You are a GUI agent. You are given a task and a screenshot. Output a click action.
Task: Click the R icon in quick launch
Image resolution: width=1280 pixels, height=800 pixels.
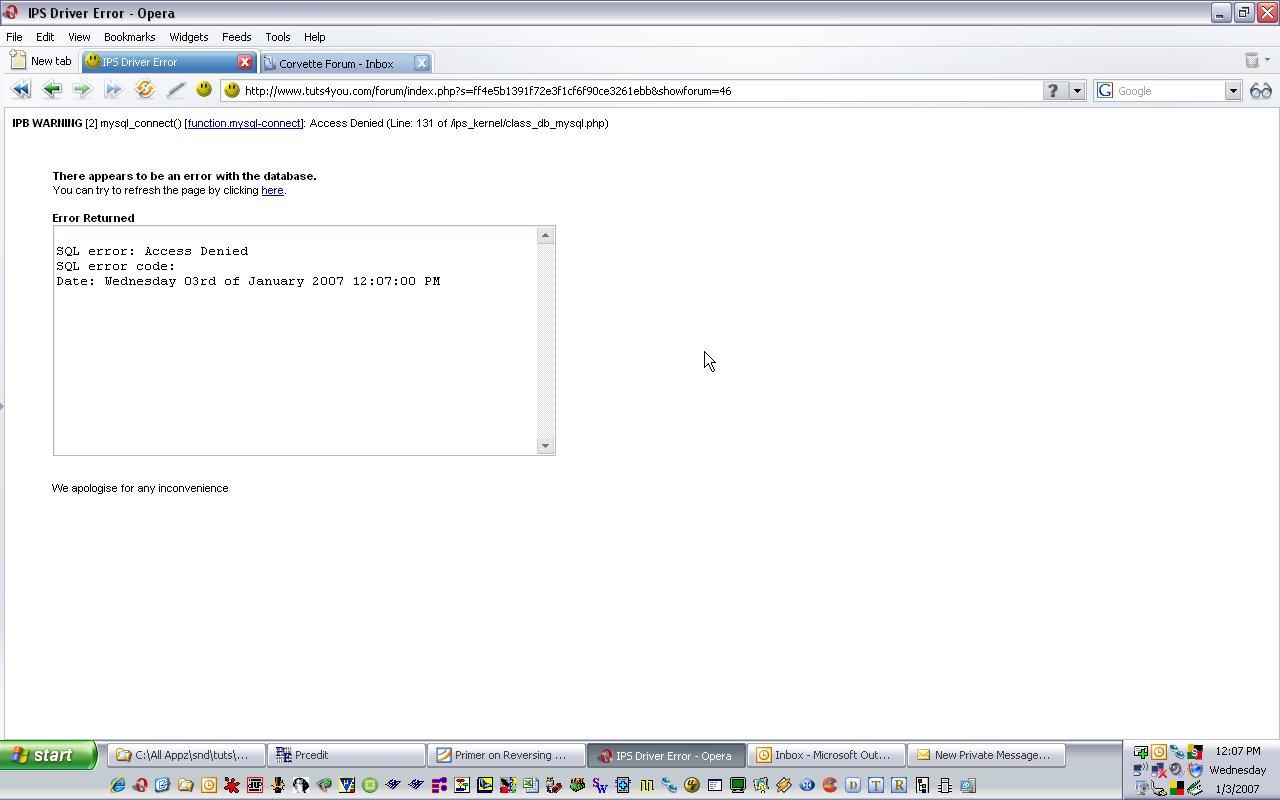pyautogui.click(x=899, y=786)
